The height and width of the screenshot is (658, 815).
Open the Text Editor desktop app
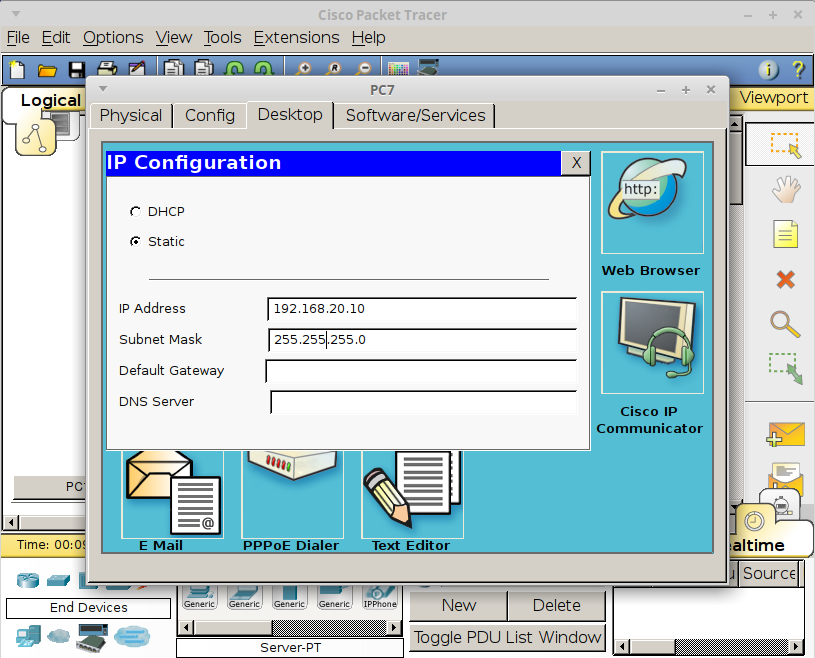point(412,494)
